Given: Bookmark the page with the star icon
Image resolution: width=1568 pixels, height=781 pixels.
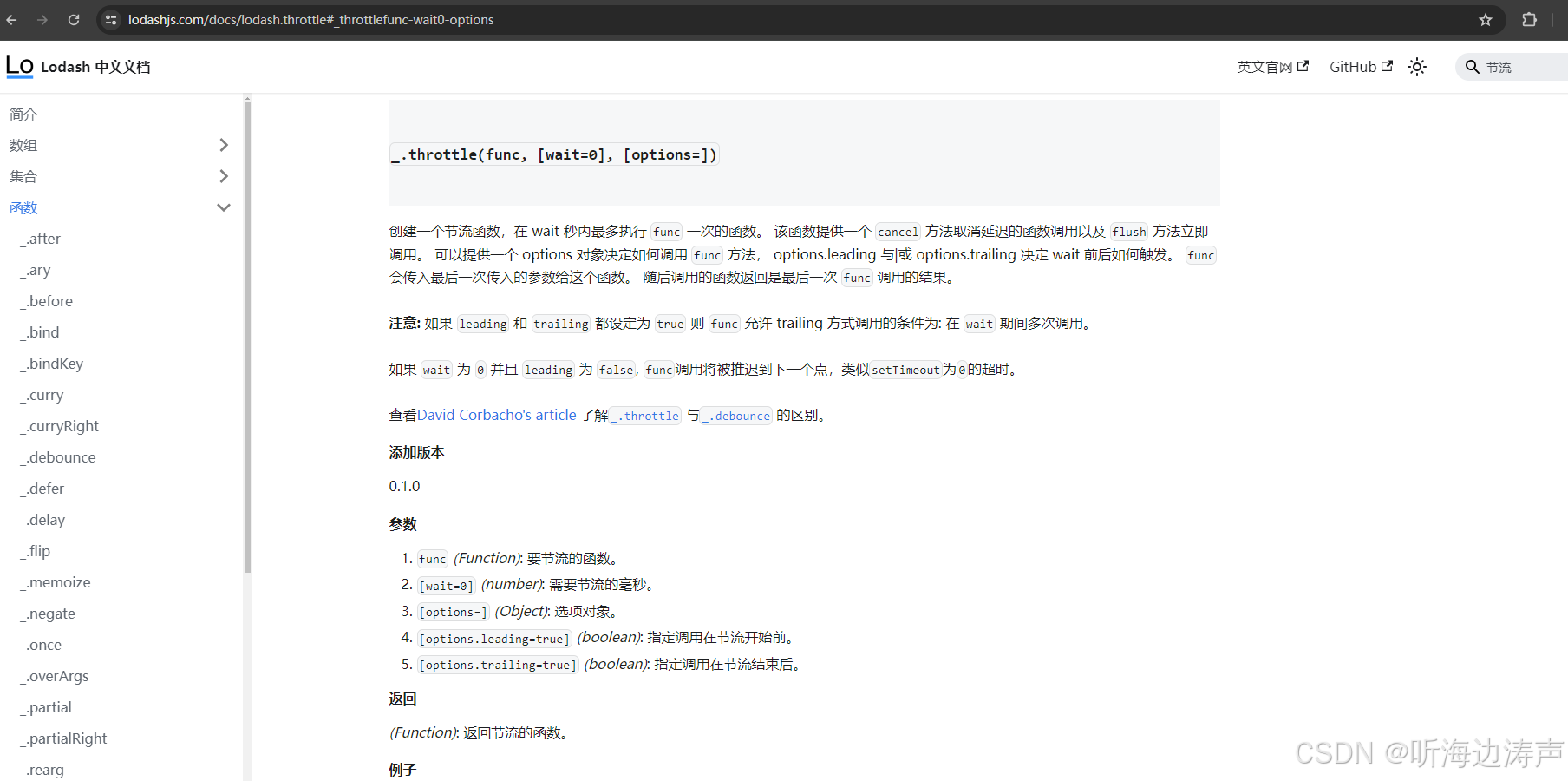Looking at the screenshot, I should click(1486, 19).
